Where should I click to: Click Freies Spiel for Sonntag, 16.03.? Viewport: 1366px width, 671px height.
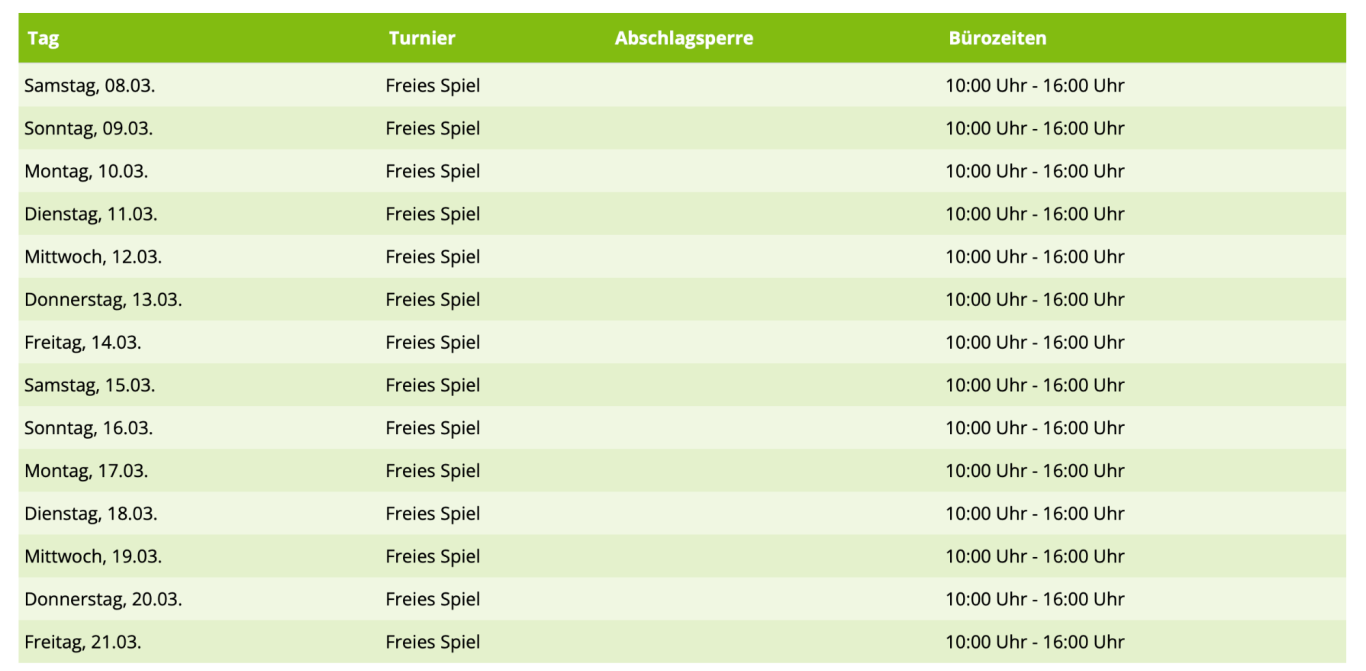click(x=433, y=428)
